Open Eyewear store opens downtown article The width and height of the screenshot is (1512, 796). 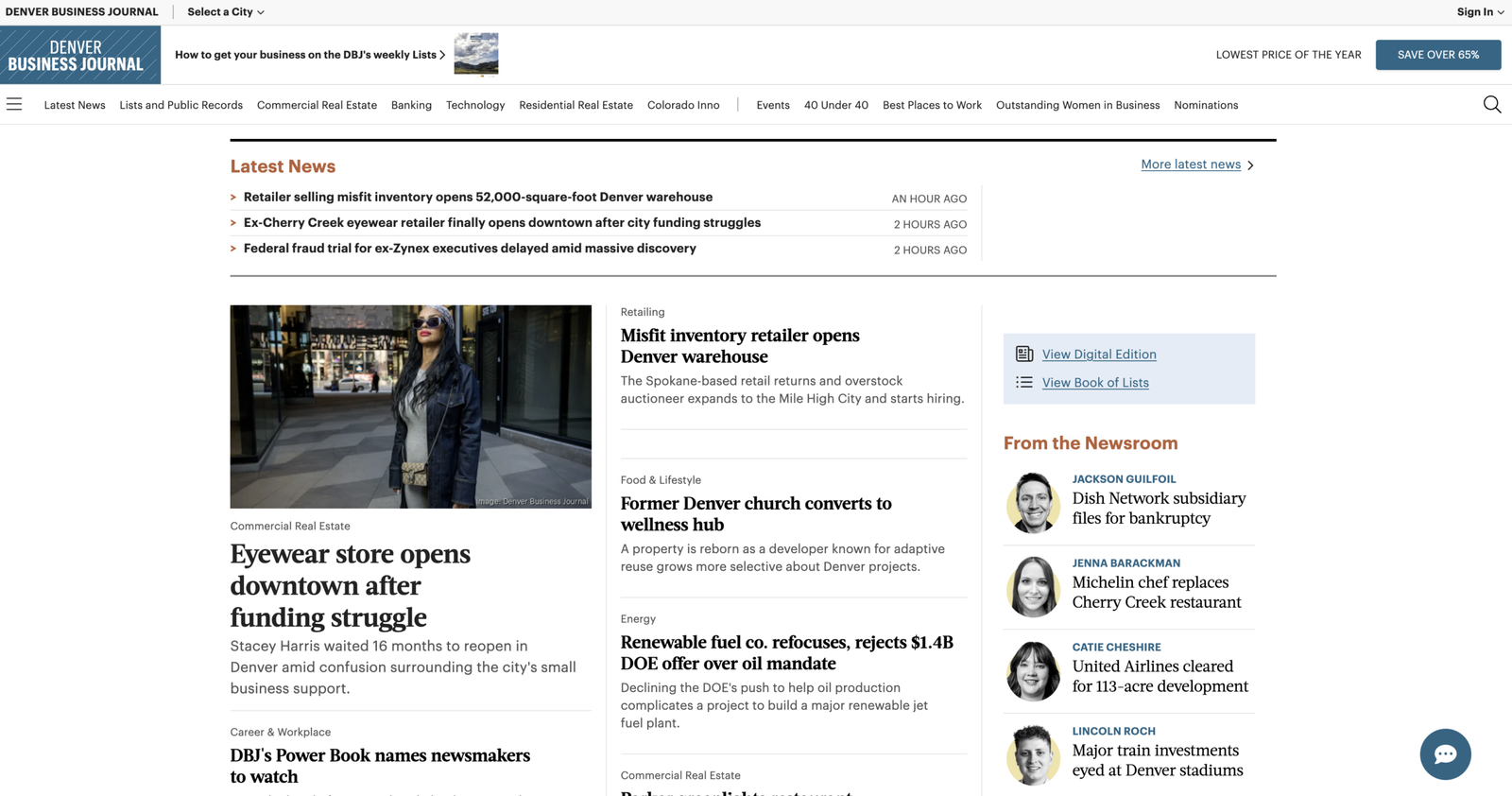point(351,585)
